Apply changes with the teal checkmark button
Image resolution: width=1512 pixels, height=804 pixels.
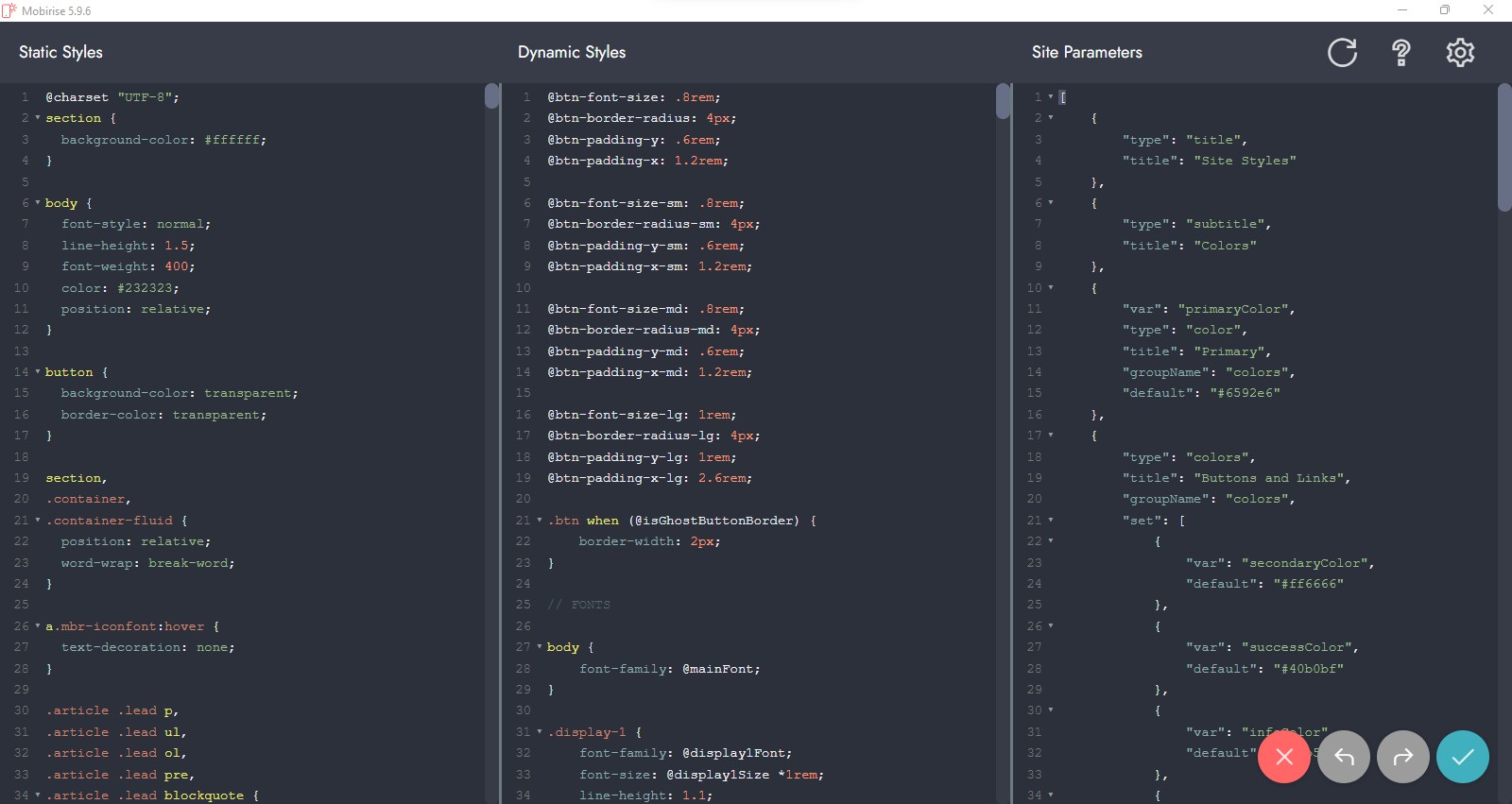(x=1462, y=757)
